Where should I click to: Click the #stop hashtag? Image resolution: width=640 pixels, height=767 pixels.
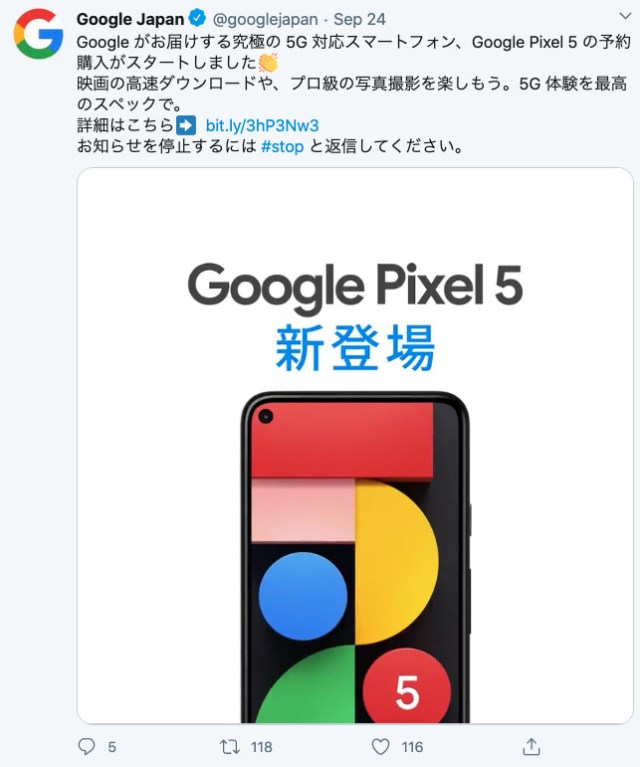click(x=282, y=146)
